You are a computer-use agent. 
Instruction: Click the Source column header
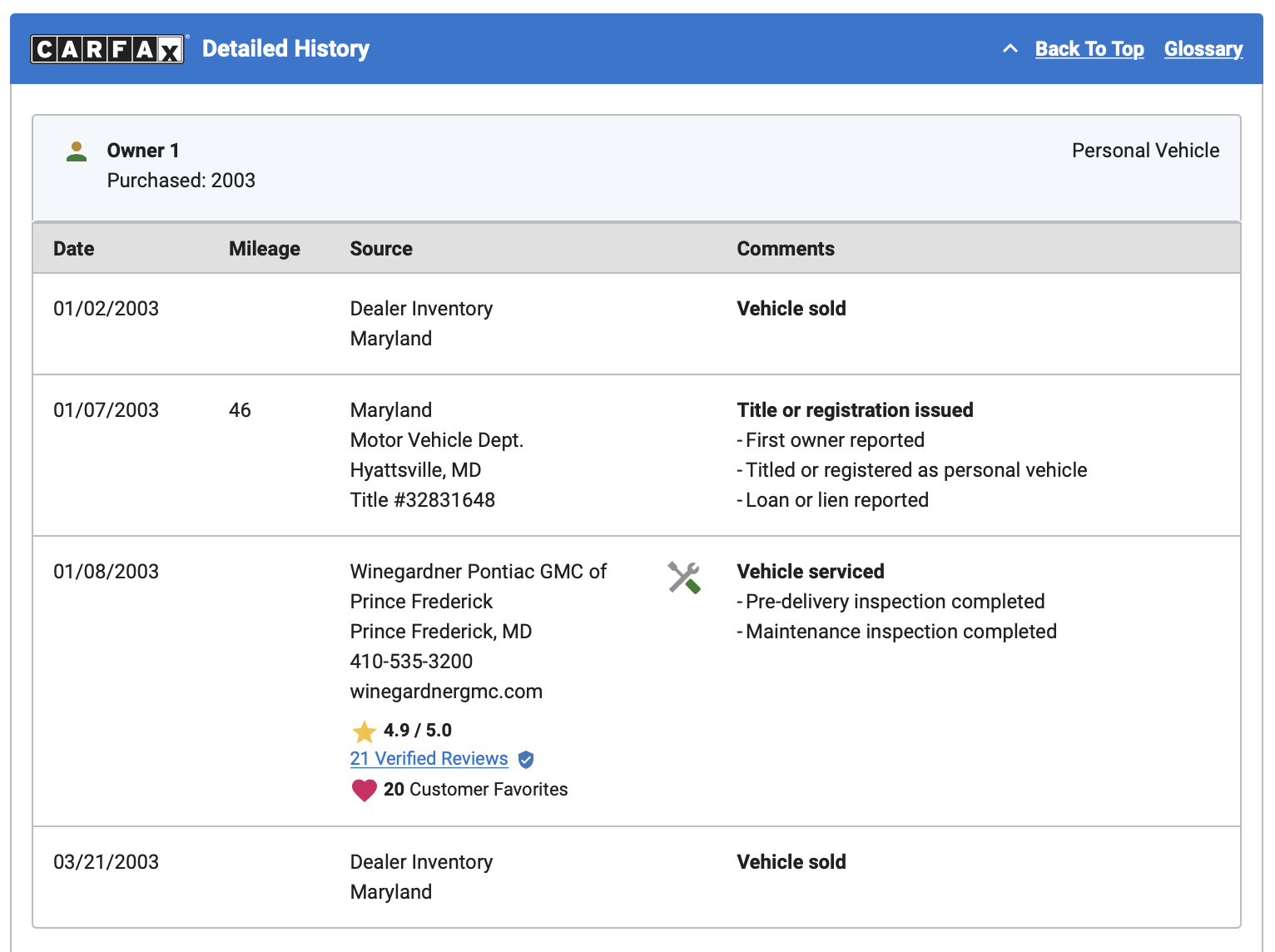tap(381, 249)
